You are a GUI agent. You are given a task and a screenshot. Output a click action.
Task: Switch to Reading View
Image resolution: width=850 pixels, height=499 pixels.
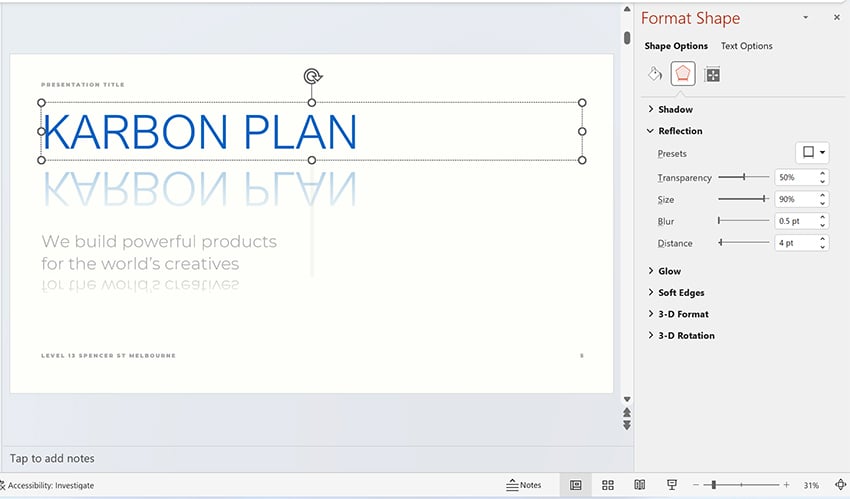639,485
